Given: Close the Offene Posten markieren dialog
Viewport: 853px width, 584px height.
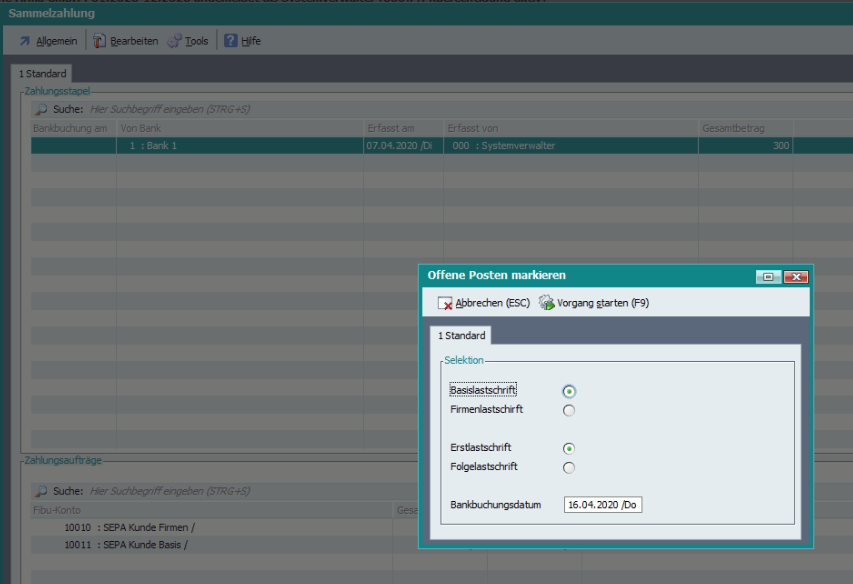Looking at the screenshot, I should click(796, 277).
